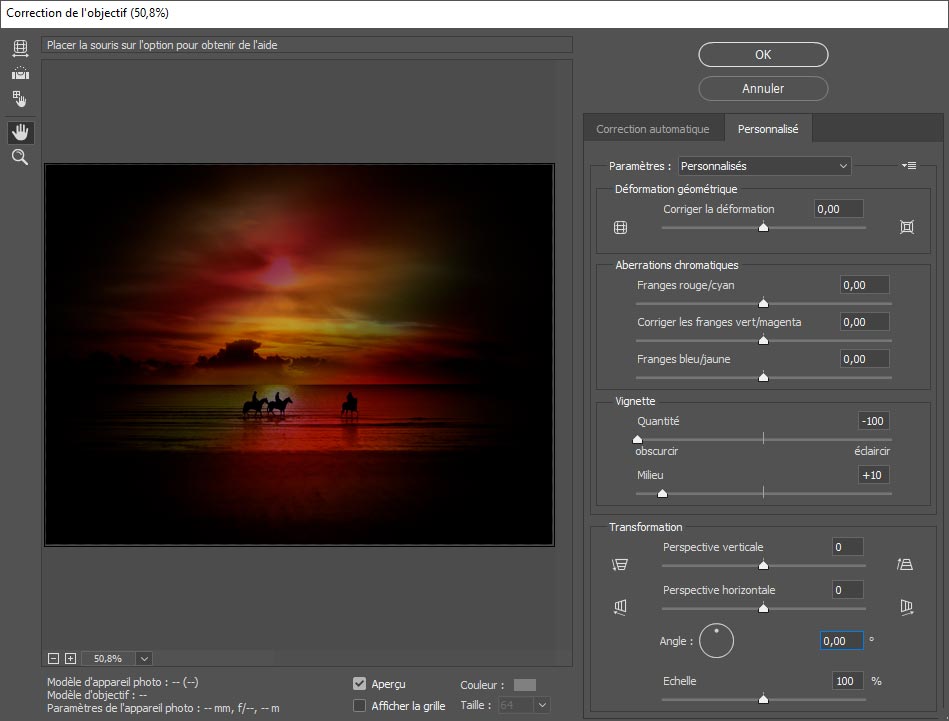
Task: Open the Paramètres dropdown
Action: pos(764,166)
